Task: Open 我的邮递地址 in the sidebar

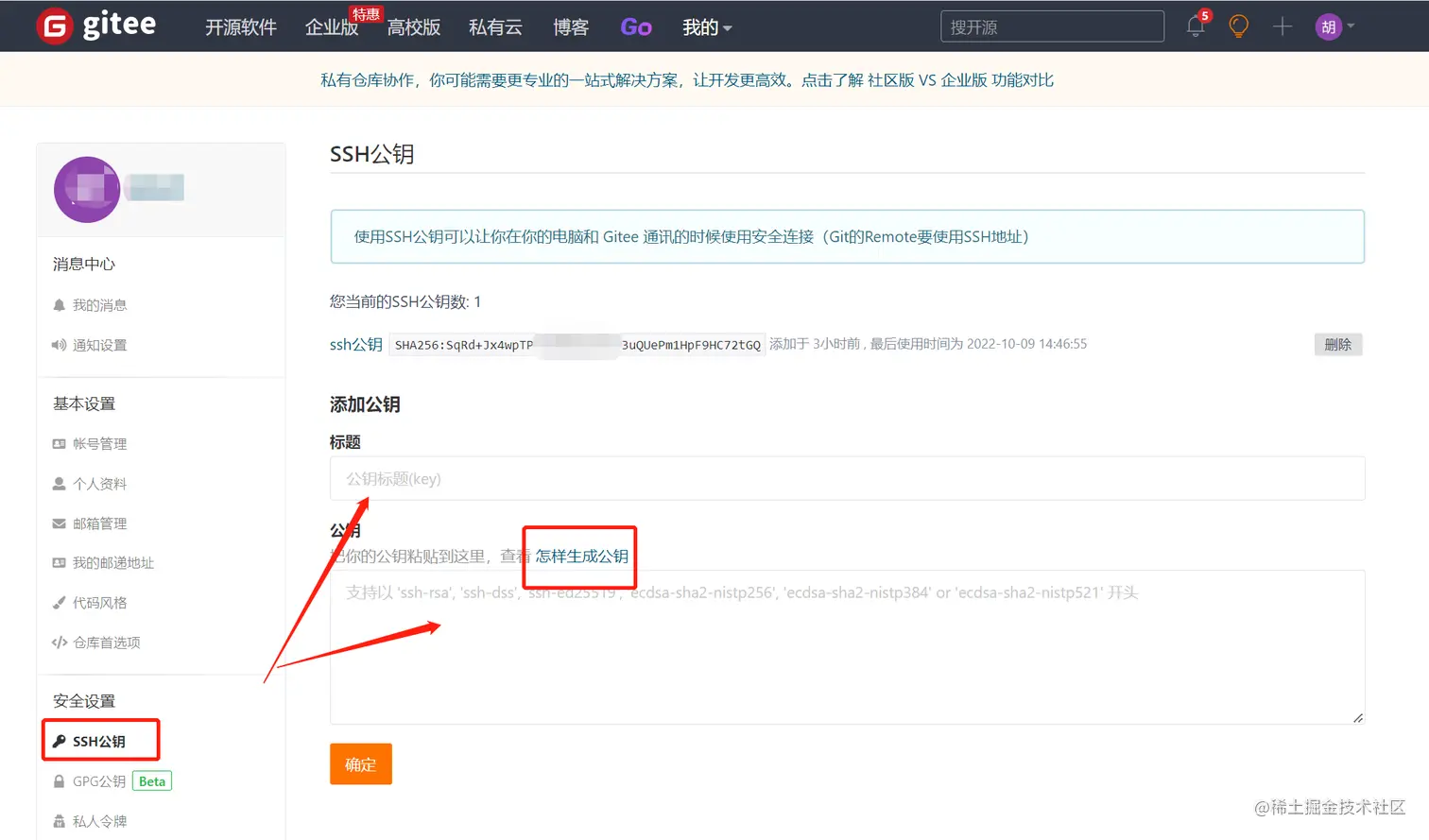Action: (113, 563)
